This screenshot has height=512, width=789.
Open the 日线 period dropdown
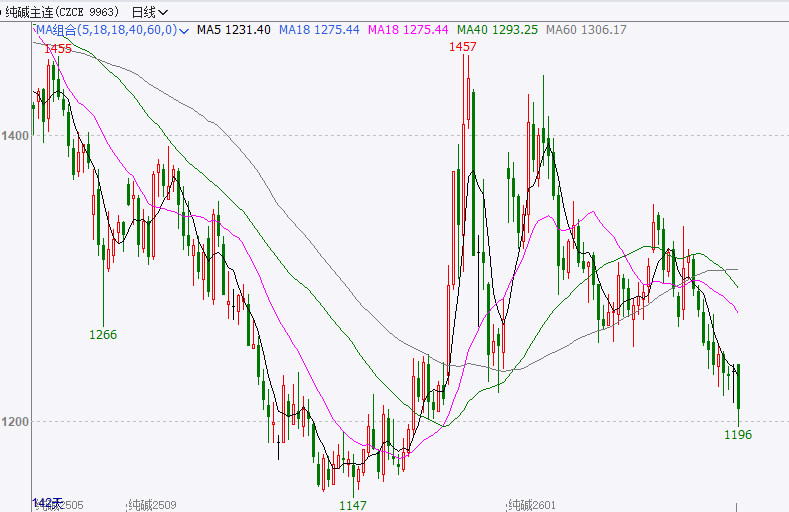pyautogui.click(x=150, y=12)
